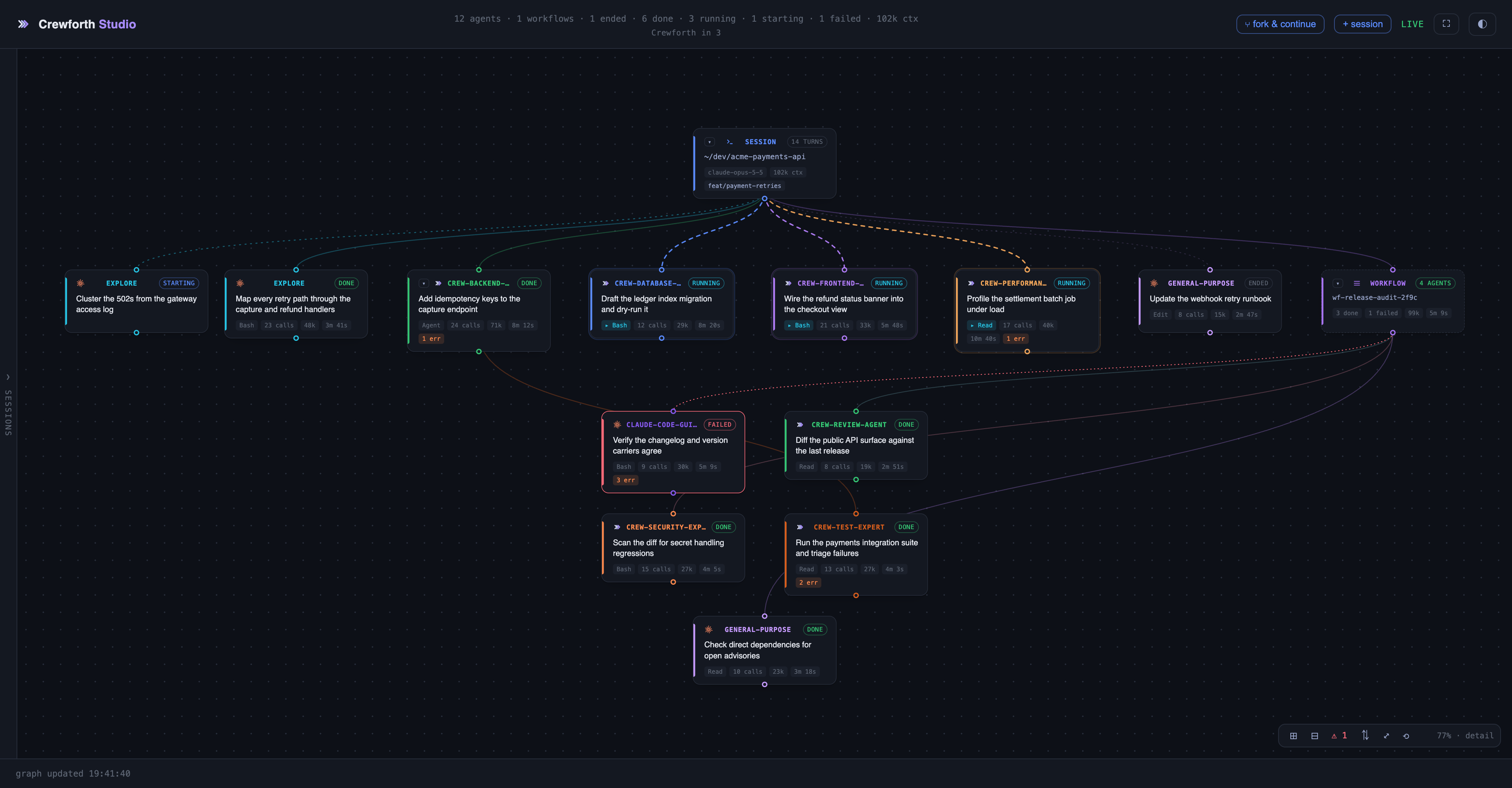Screen dimensions: 1512x788
Task: Click the stacked rows layout icon
Action: 1315,736
